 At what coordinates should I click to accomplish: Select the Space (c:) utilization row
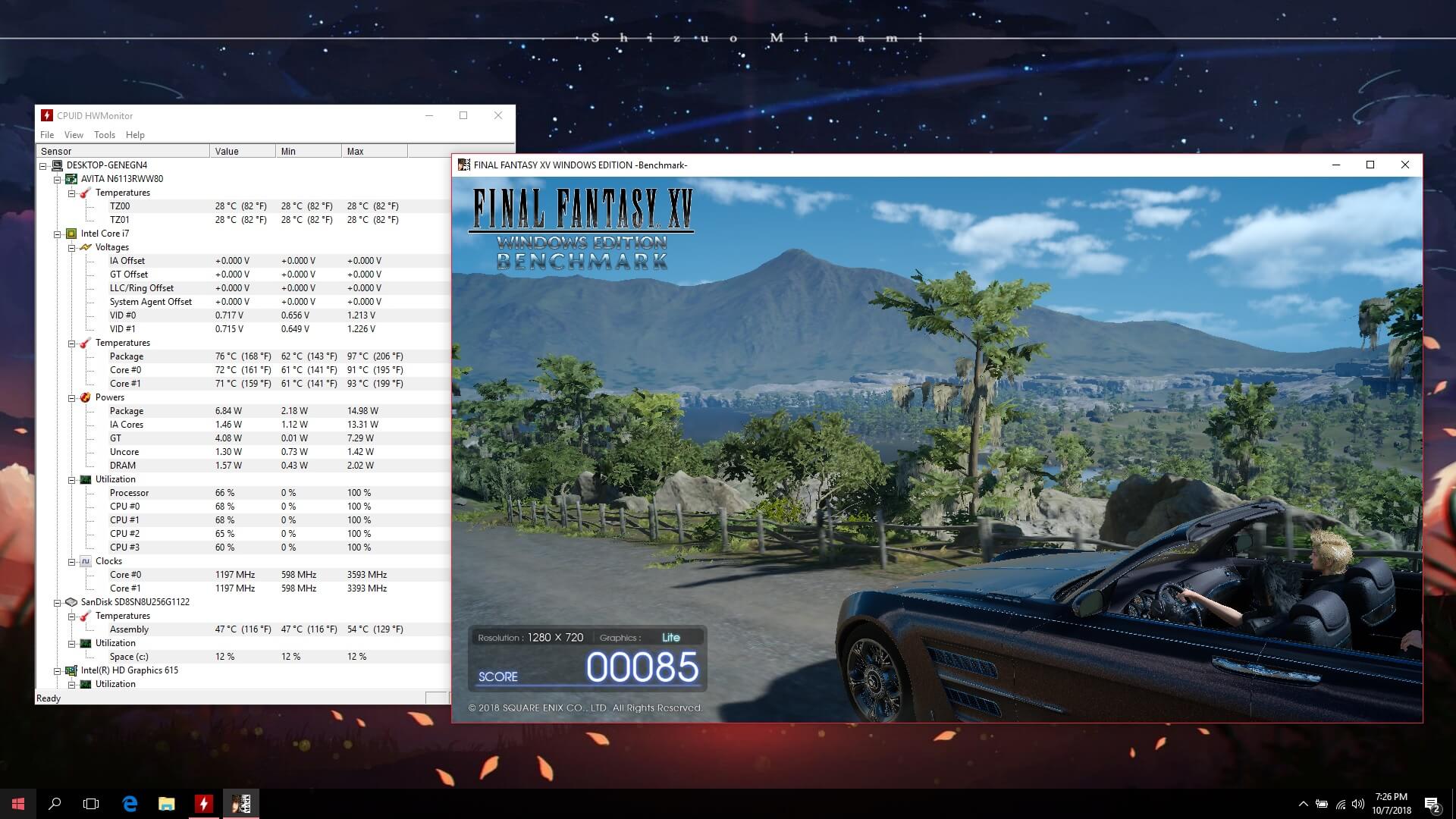point(243,657)
